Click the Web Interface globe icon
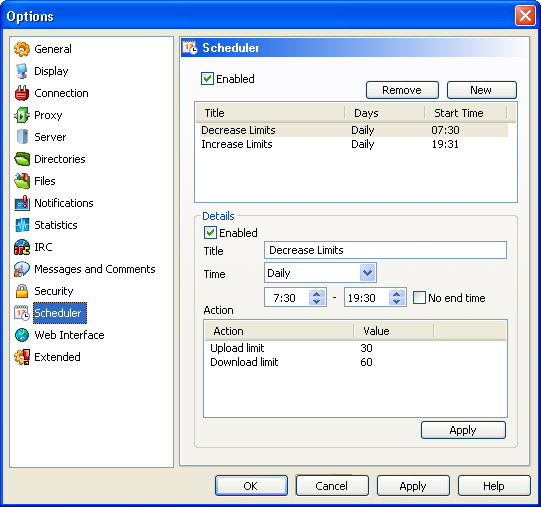 click(22, 335)
